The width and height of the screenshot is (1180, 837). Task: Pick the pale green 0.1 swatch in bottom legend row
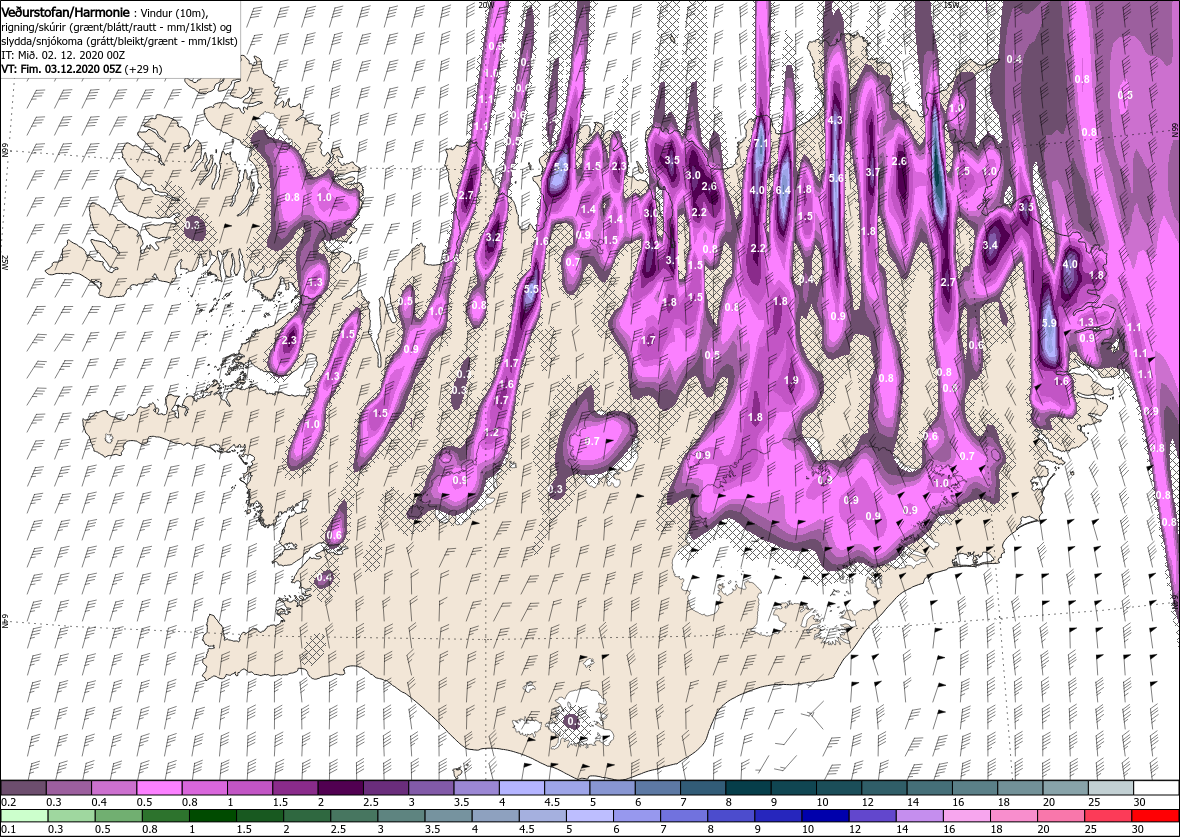pos(24,816)
